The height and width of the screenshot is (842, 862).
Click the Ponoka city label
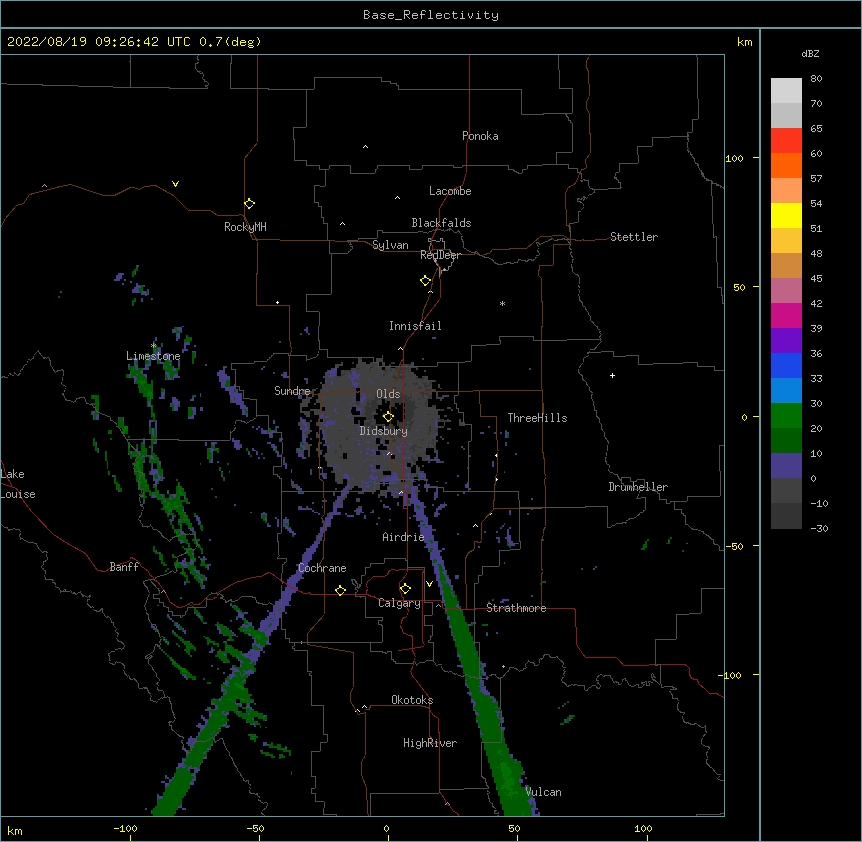pos(480,136)
